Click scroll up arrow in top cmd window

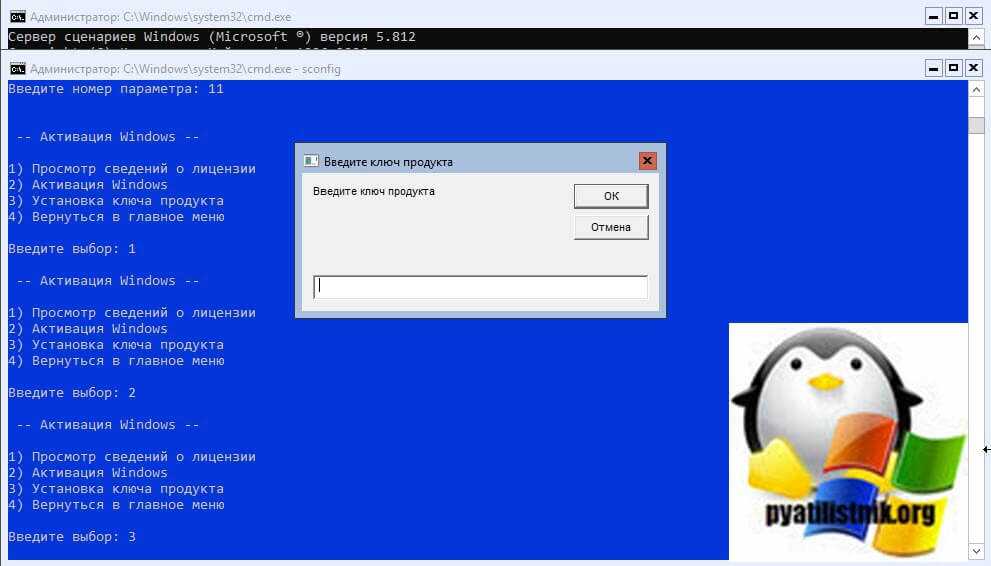coord(976,38)
